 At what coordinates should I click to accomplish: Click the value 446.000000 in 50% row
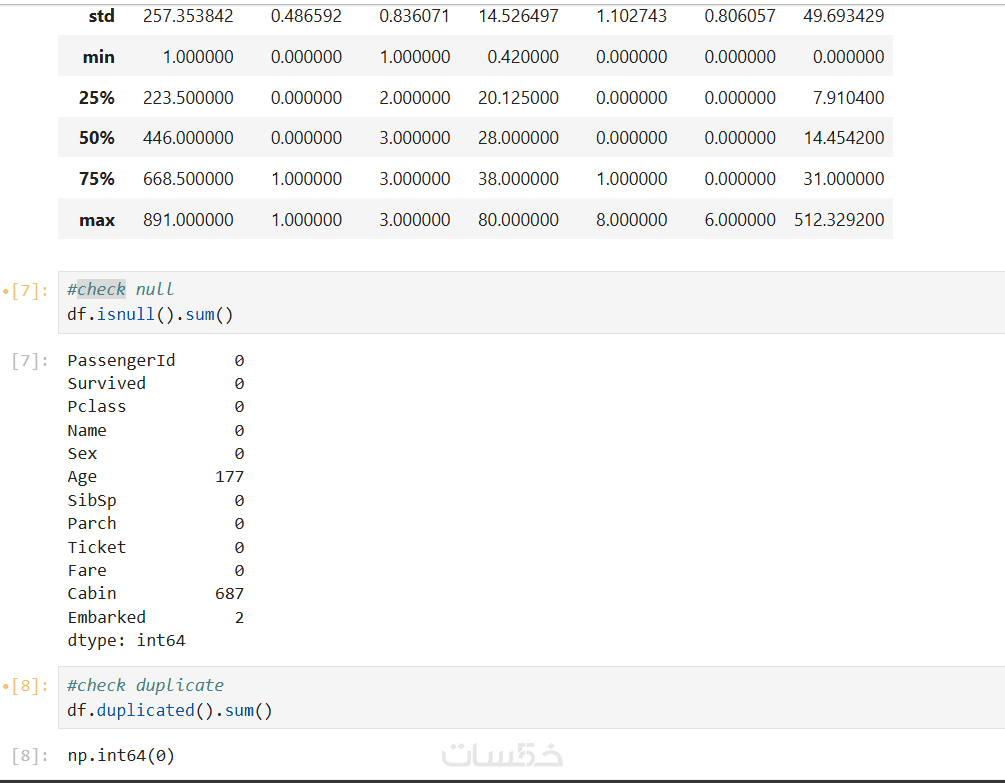point(188,138)
